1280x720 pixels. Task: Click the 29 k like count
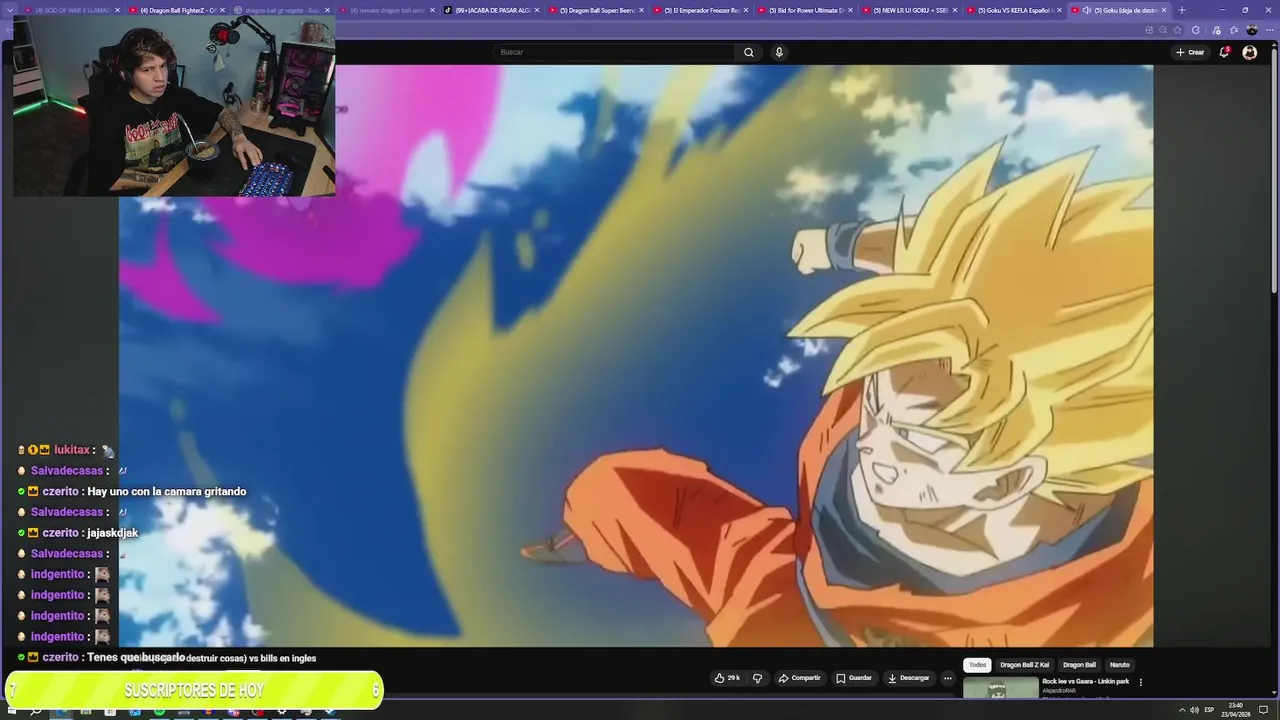(734, 678)
